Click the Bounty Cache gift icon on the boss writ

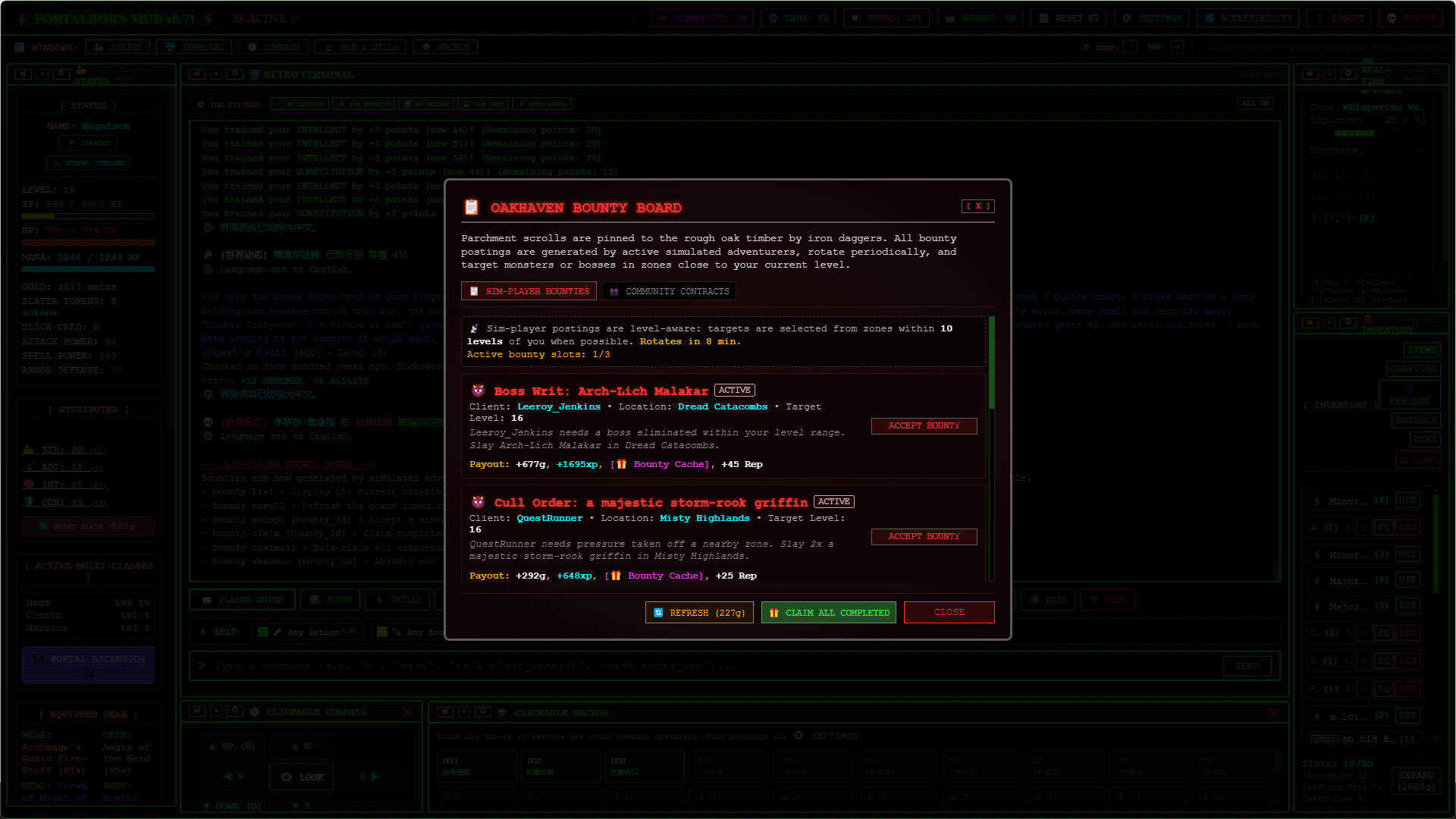[x=621, y=465]
